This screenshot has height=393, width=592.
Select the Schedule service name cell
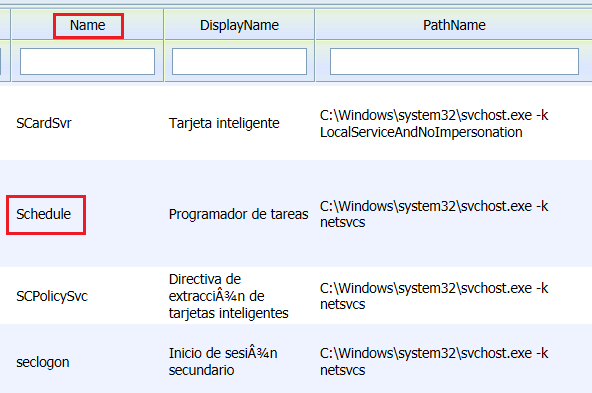pyautogui.click(x=43, y=214)
